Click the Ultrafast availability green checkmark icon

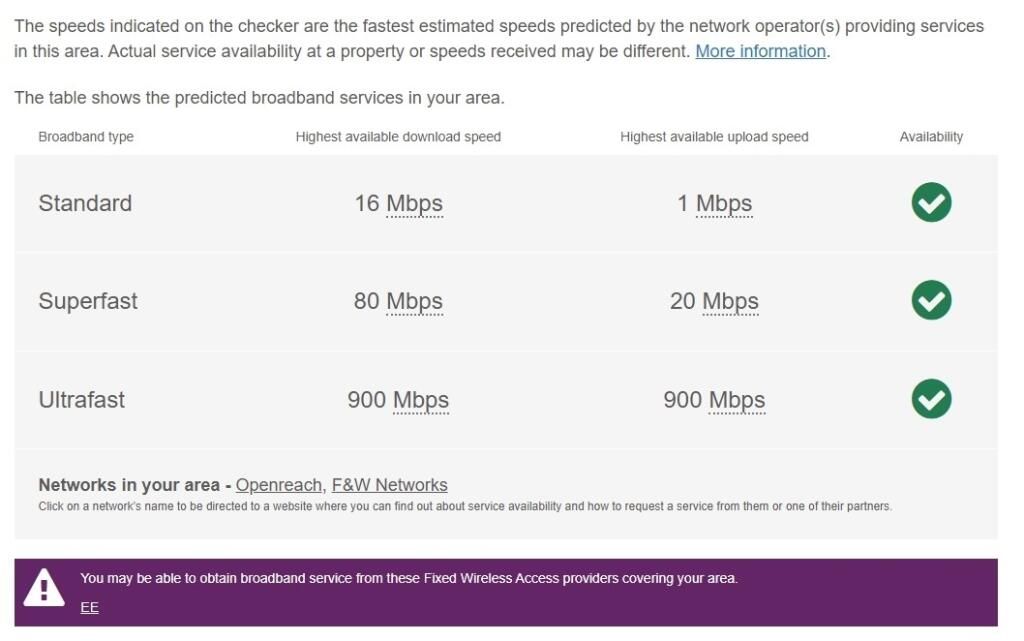931,399
